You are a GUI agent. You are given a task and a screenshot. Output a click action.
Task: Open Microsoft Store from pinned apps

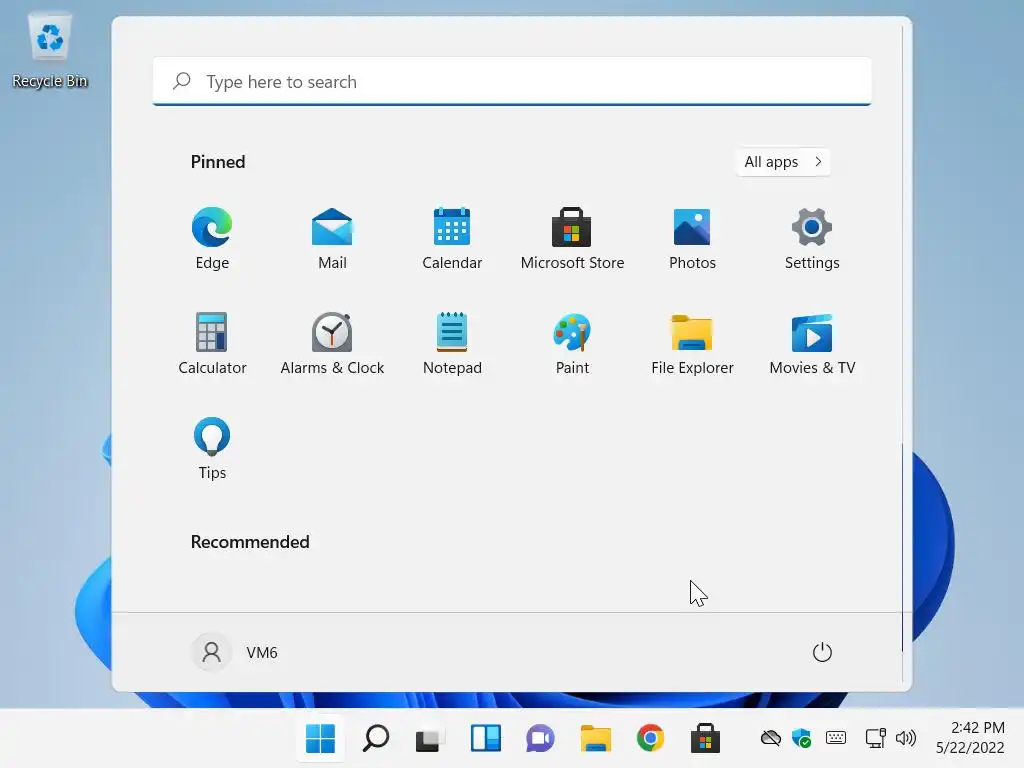click(x=572, y=238)
